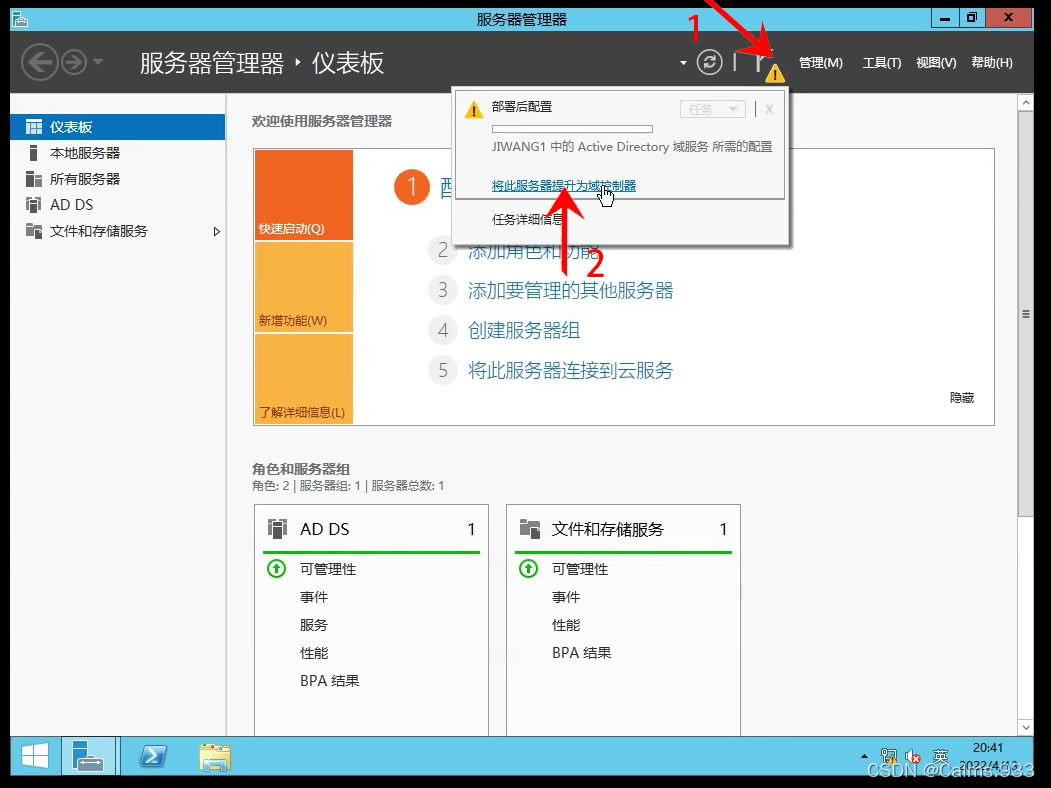Viewport: 1051px width, 788px height.
Task: Click the back navigation arrow
Action: click(x=39, y=62)
